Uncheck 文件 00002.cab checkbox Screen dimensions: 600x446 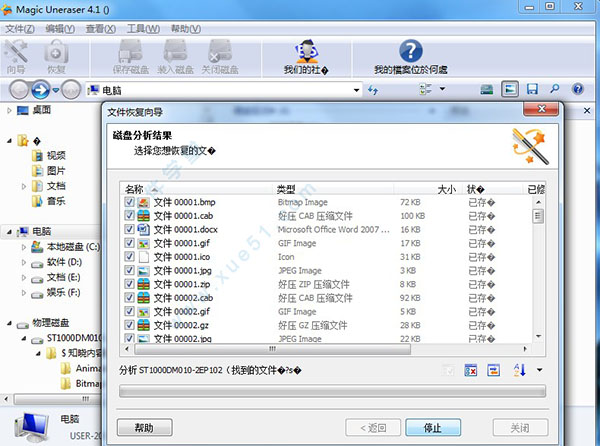pos(129,298)
